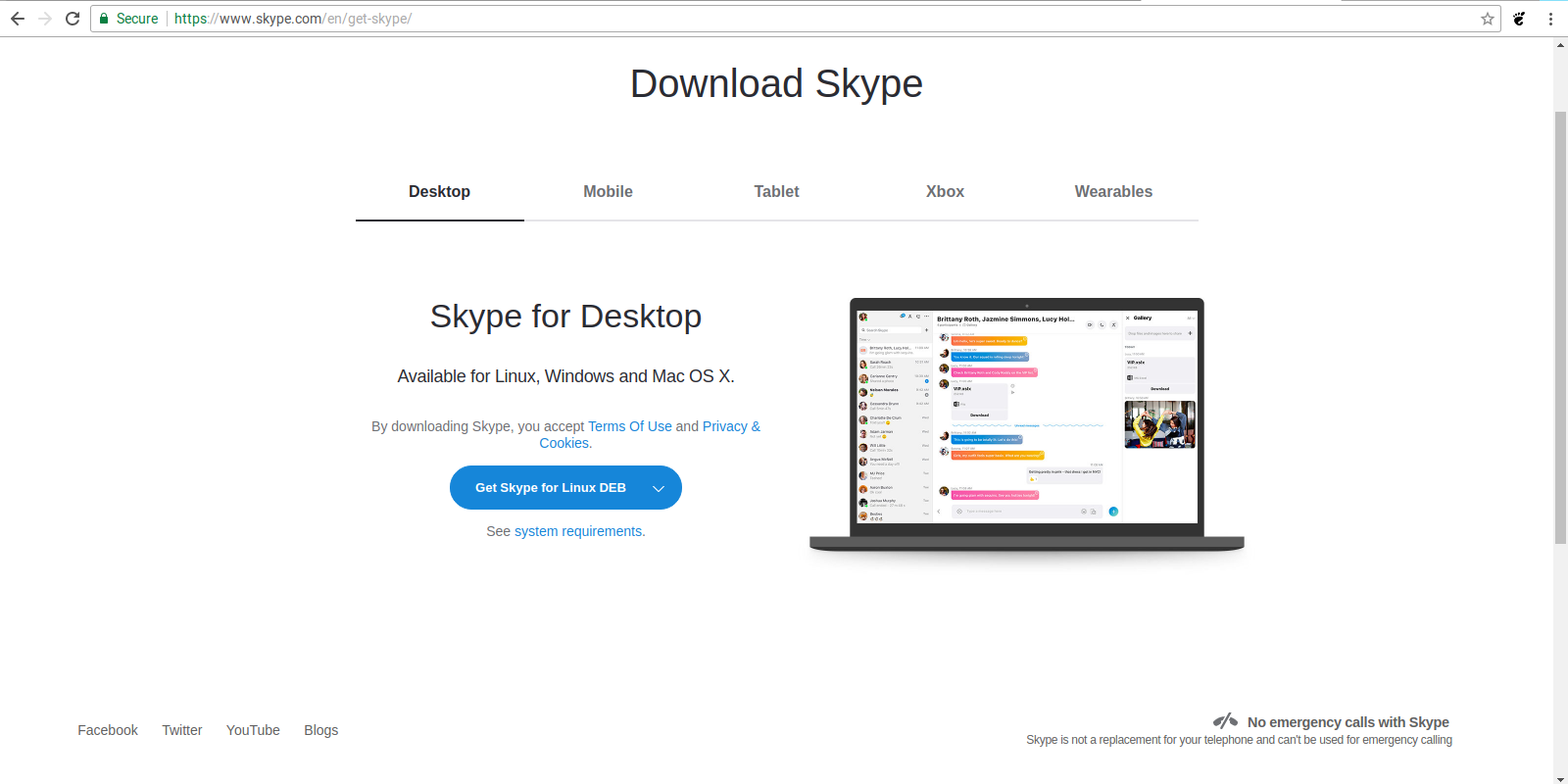Open the Terms Of Use link
Image resolution: width=1568 pixels, height=784 pixels.
pos(629,426)
